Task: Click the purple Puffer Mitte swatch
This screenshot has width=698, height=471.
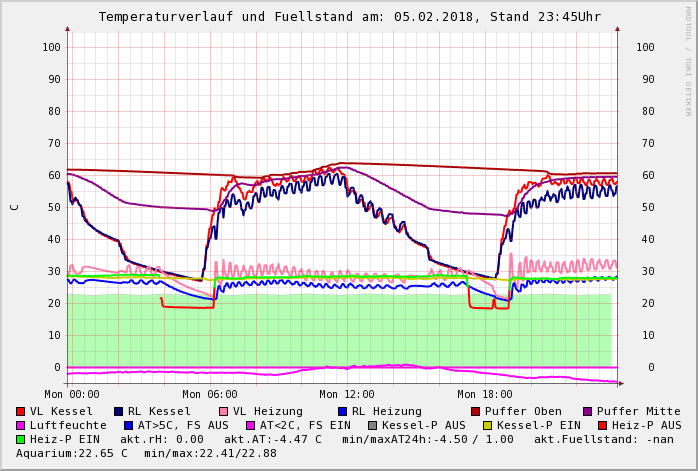Action: pyautogui.click(x=588, y=411)
